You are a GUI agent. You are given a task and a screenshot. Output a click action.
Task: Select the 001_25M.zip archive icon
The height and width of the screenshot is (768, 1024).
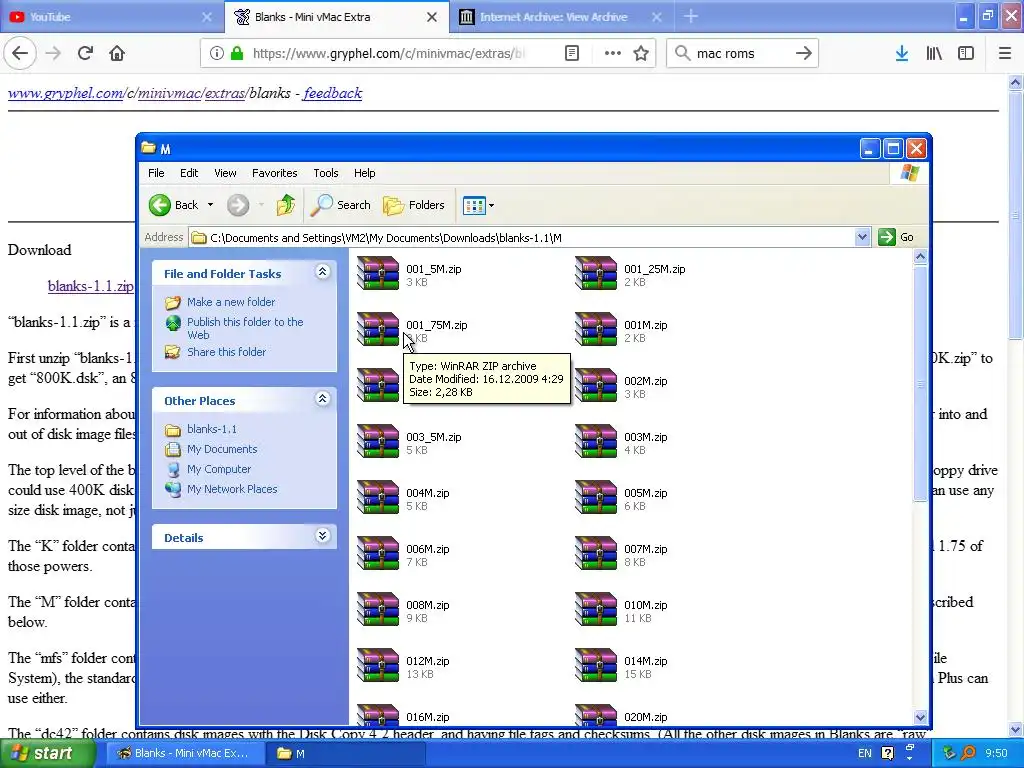point(596,273)
